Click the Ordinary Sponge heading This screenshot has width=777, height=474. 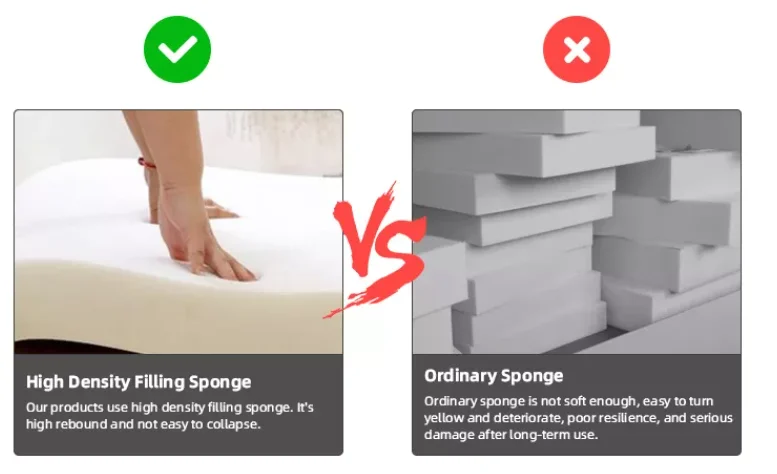[x=494, y=375]
